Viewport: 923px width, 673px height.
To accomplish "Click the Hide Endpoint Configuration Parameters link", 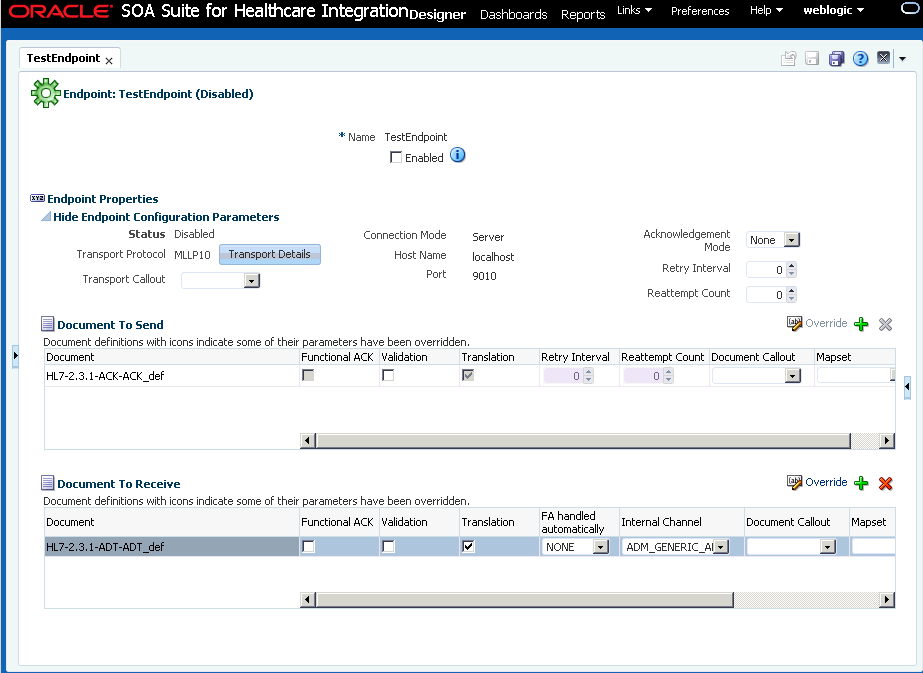I will pos(166,217).
